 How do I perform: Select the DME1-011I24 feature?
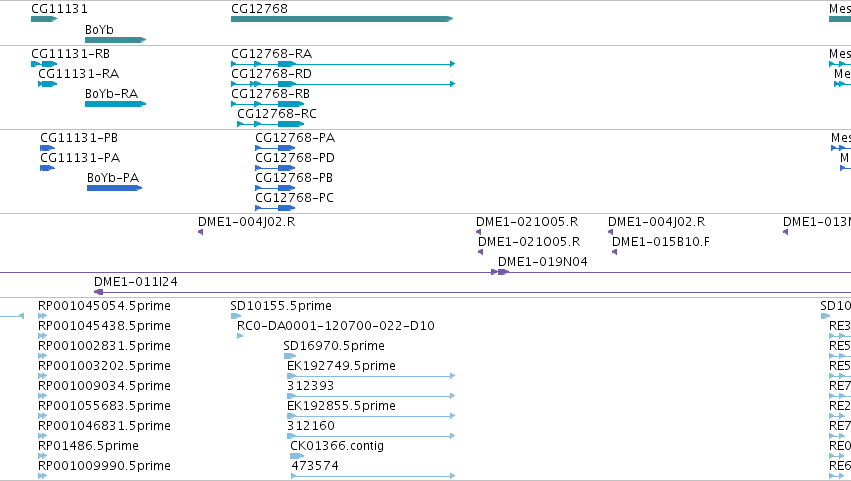pos(472,293)
